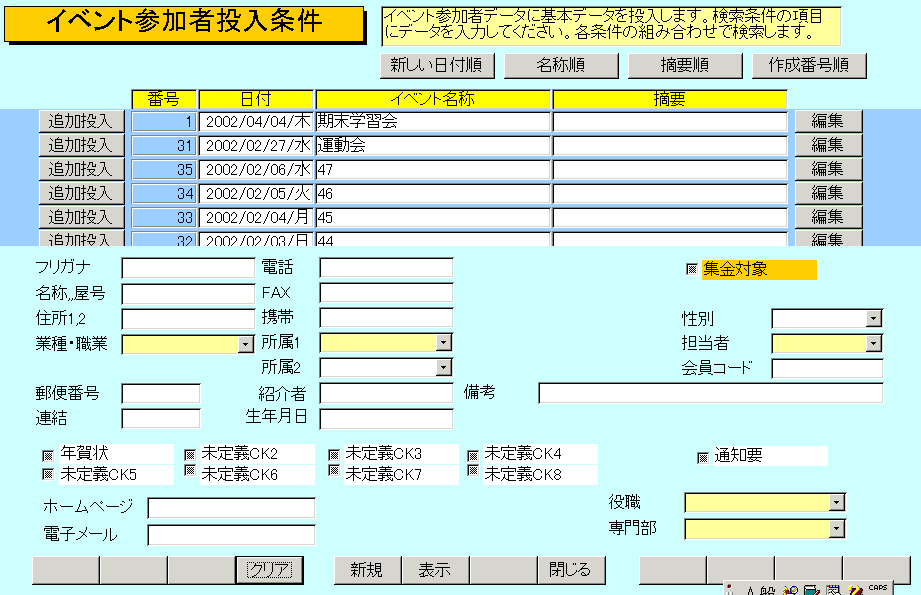Click the 閉じる button
Screen dimensions: 921x595
571,570
